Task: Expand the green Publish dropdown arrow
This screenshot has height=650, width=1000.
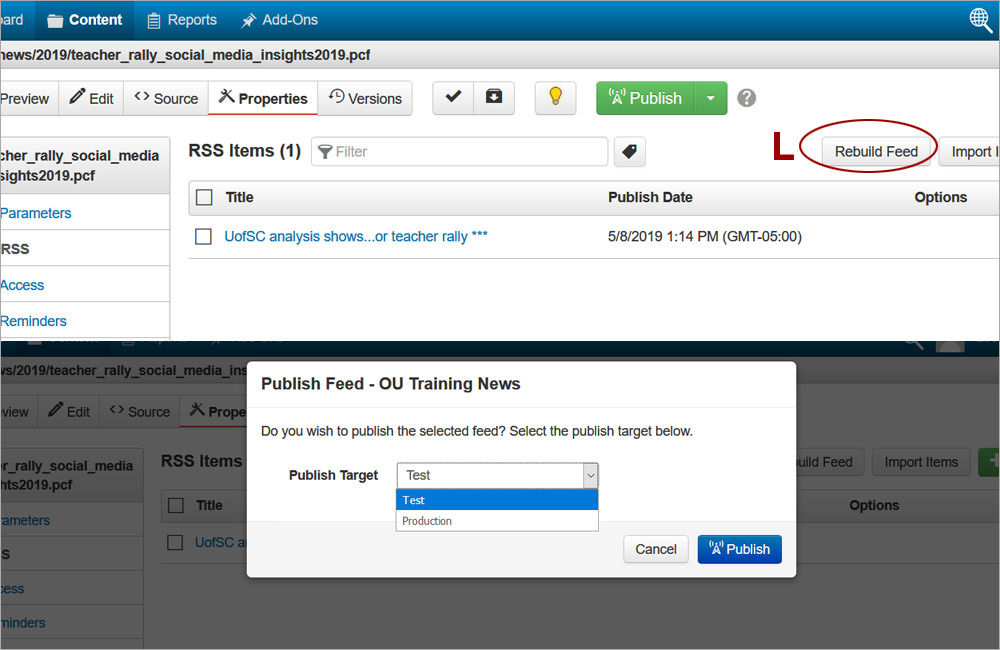Action: point(711,98)
